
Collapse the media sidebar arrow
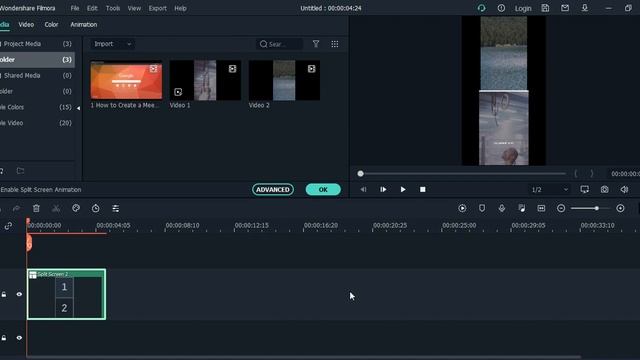(78, 108)
